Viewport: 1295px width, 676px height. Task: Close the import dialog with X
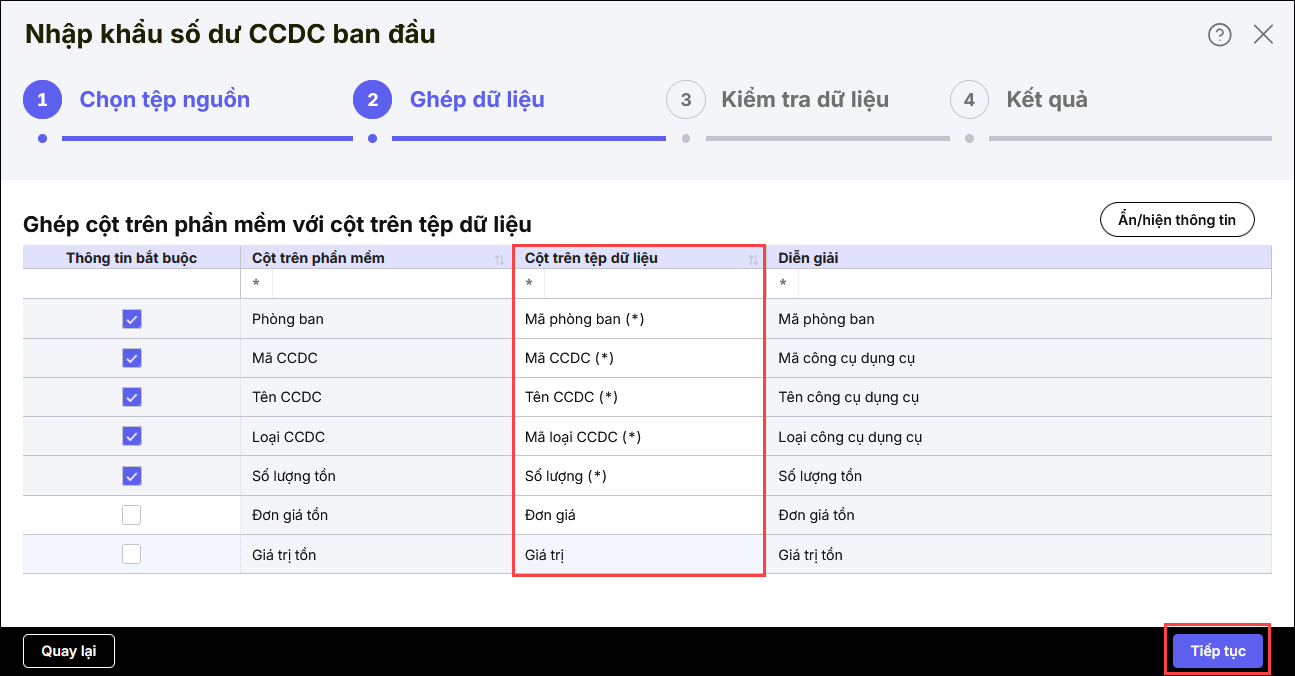[1263, 35]
